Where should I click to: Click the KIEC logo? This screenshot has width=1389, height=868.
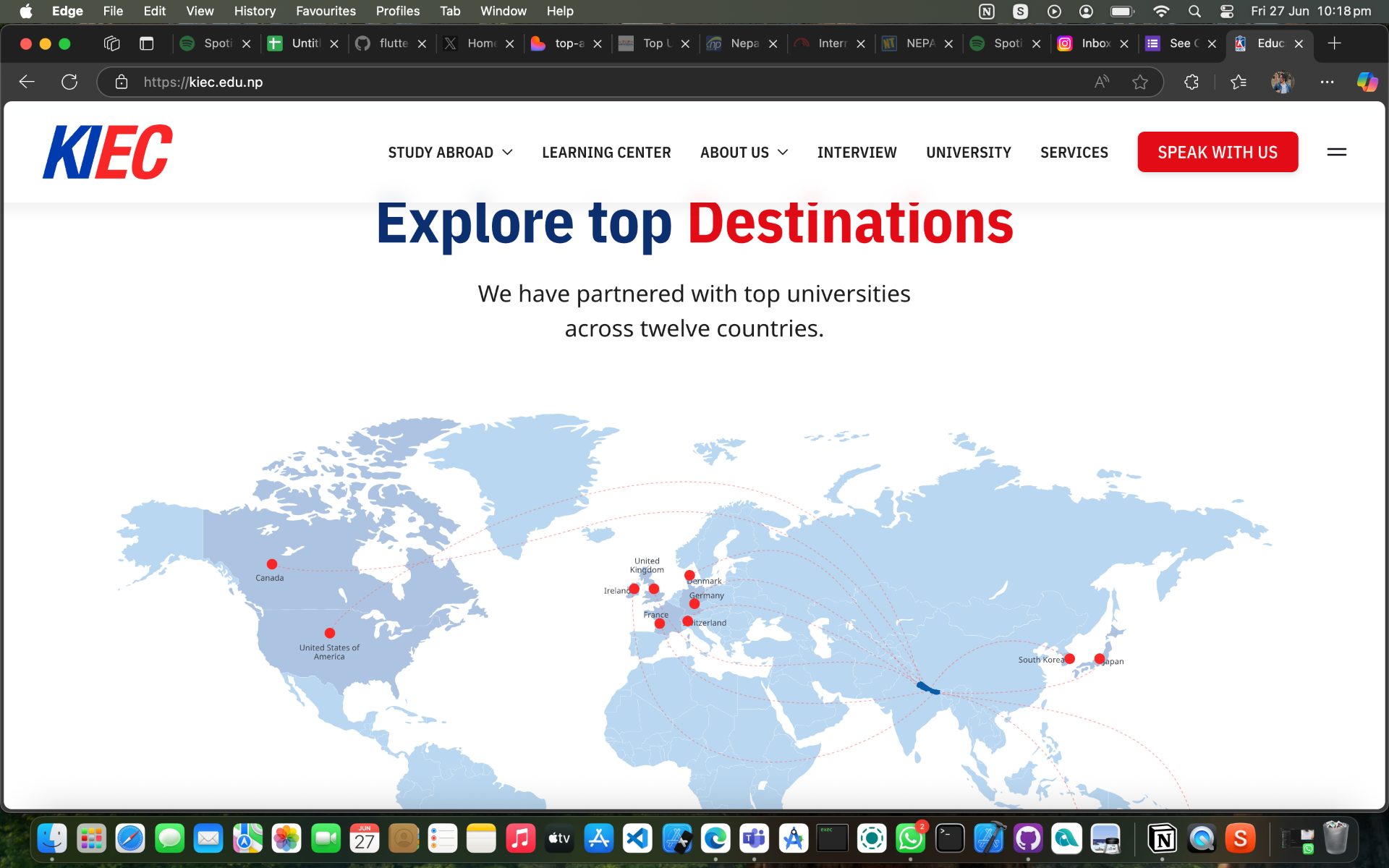pos(108,152)
